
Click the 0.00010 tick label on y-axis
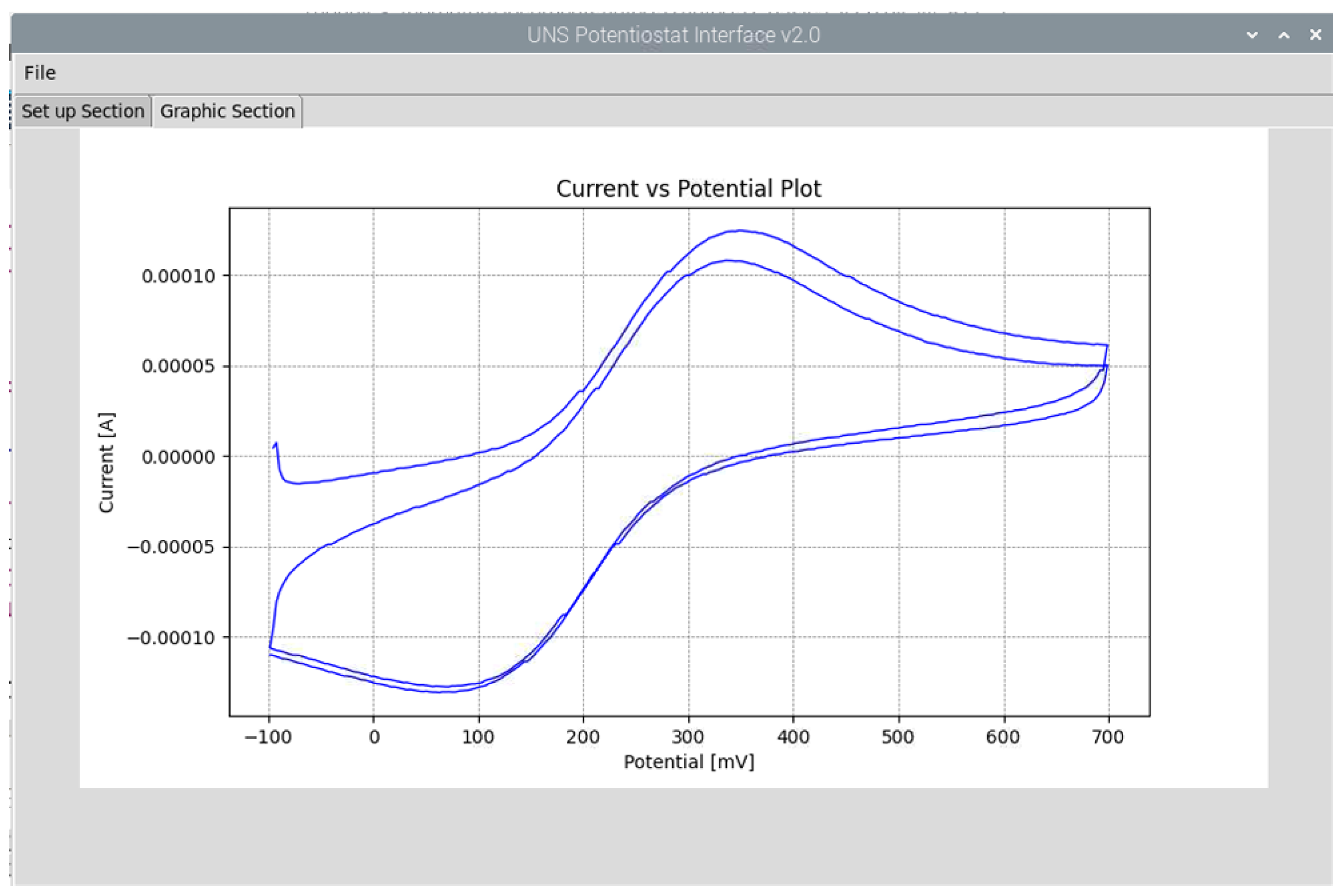point(178,276)
